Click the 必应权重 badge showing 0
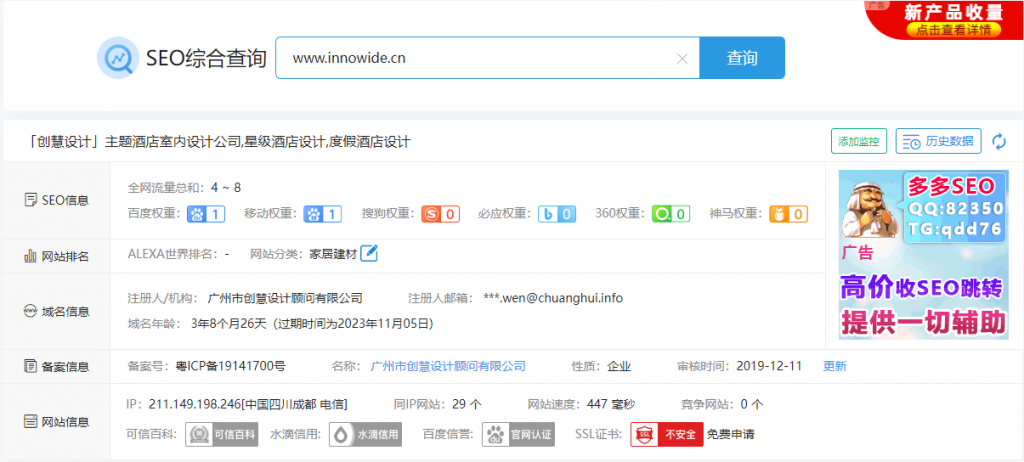 coord(557,214)
